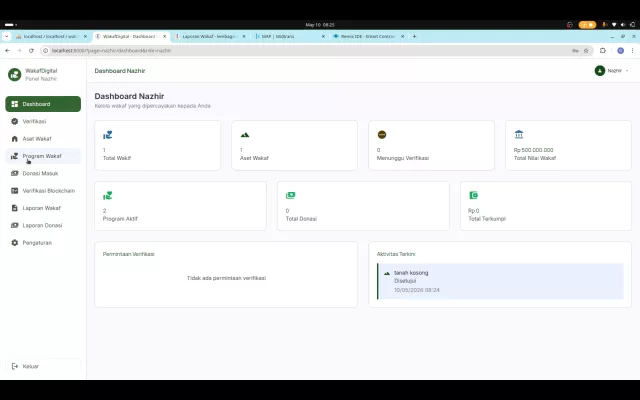The image size is (640, 400).
Task: Click the Total Wakif label
Action: (x=117, y=158)
